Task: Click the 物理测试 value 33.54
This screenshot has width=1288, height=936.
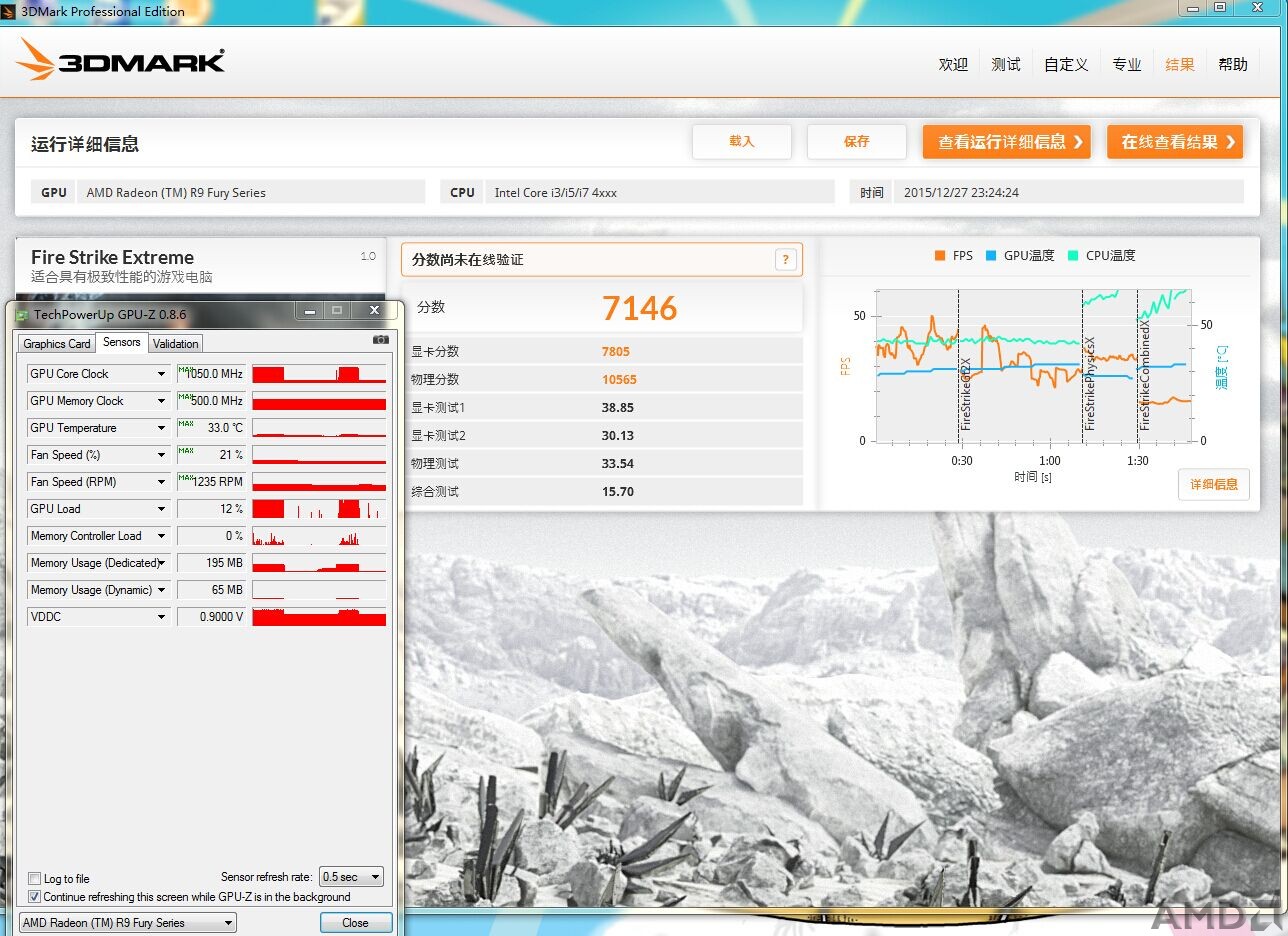Action: (x=618, y=464)
